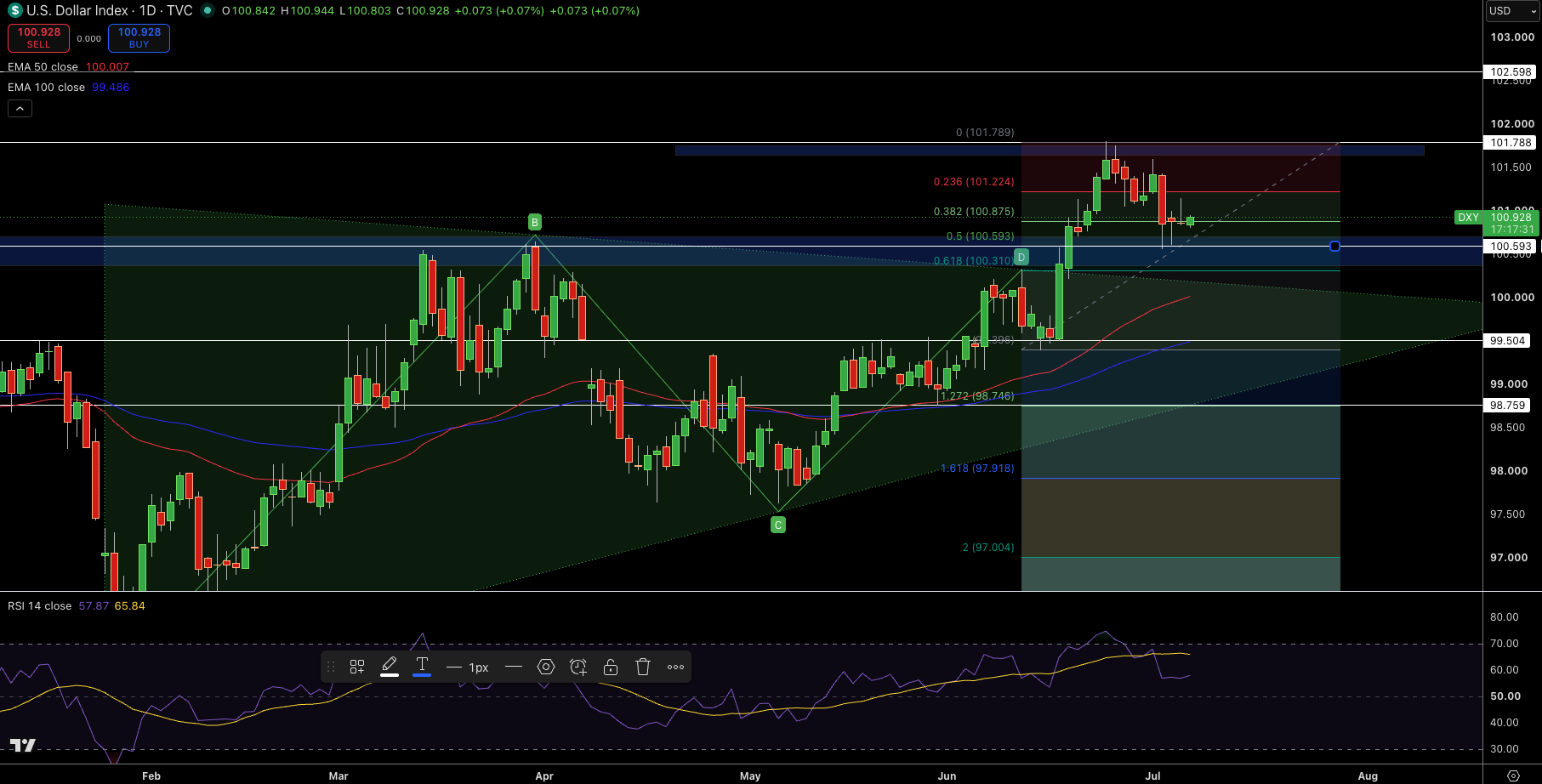The width and height of the screenshot is (1542, 784).
Task: Add alert on drawing clock icon
Action: 578,668
